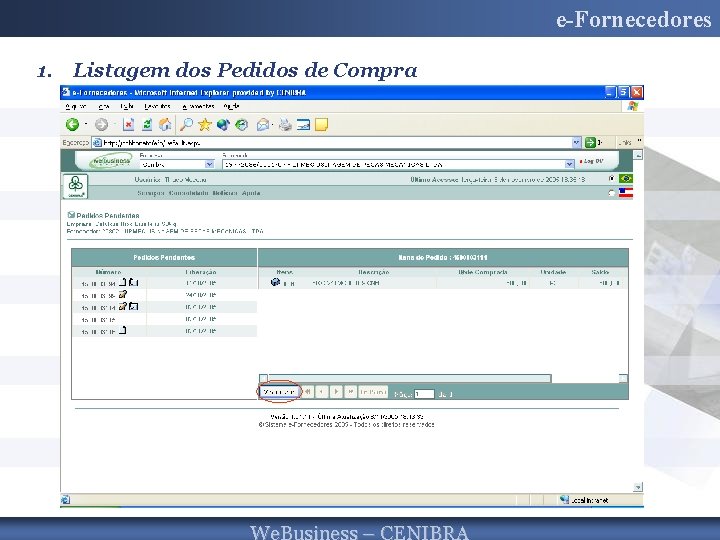Click the toolbar icon beside the printer
The image size is (720, 540).
point(303,124)
